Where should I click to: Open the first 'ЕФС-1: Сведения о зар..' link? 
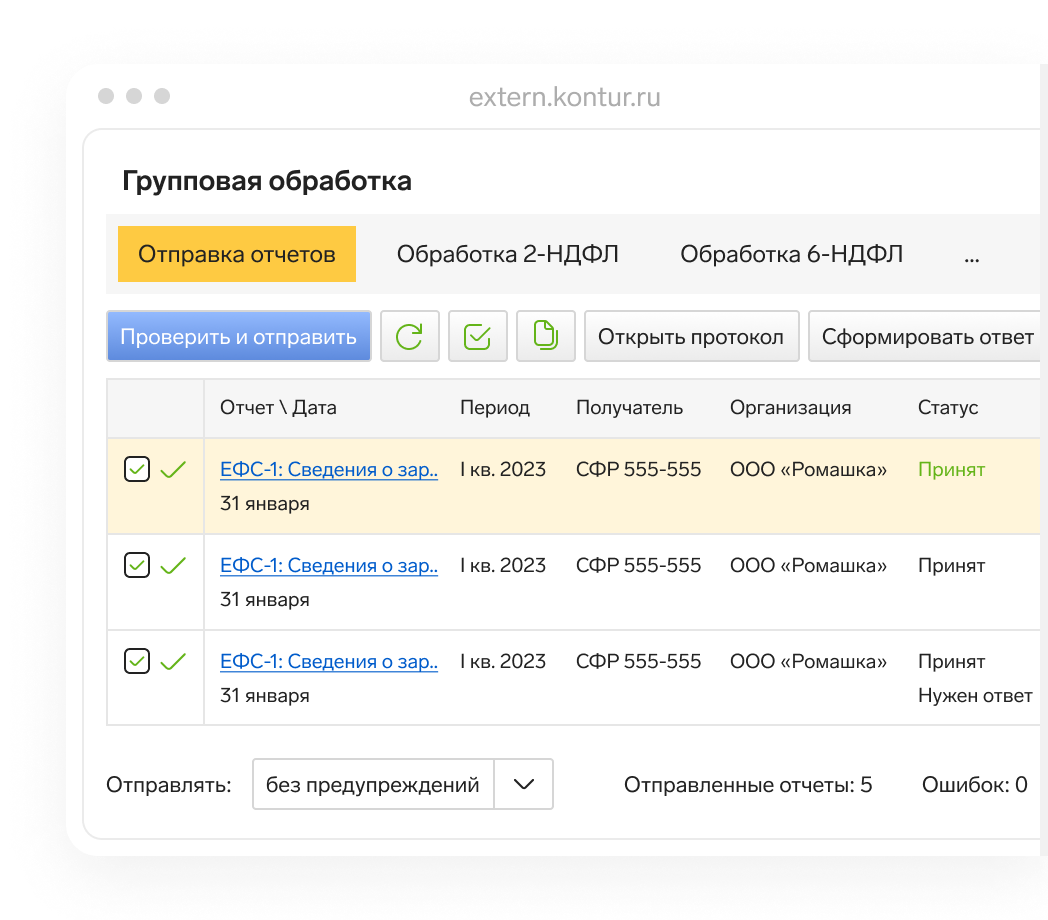click(x=329, y=469)
